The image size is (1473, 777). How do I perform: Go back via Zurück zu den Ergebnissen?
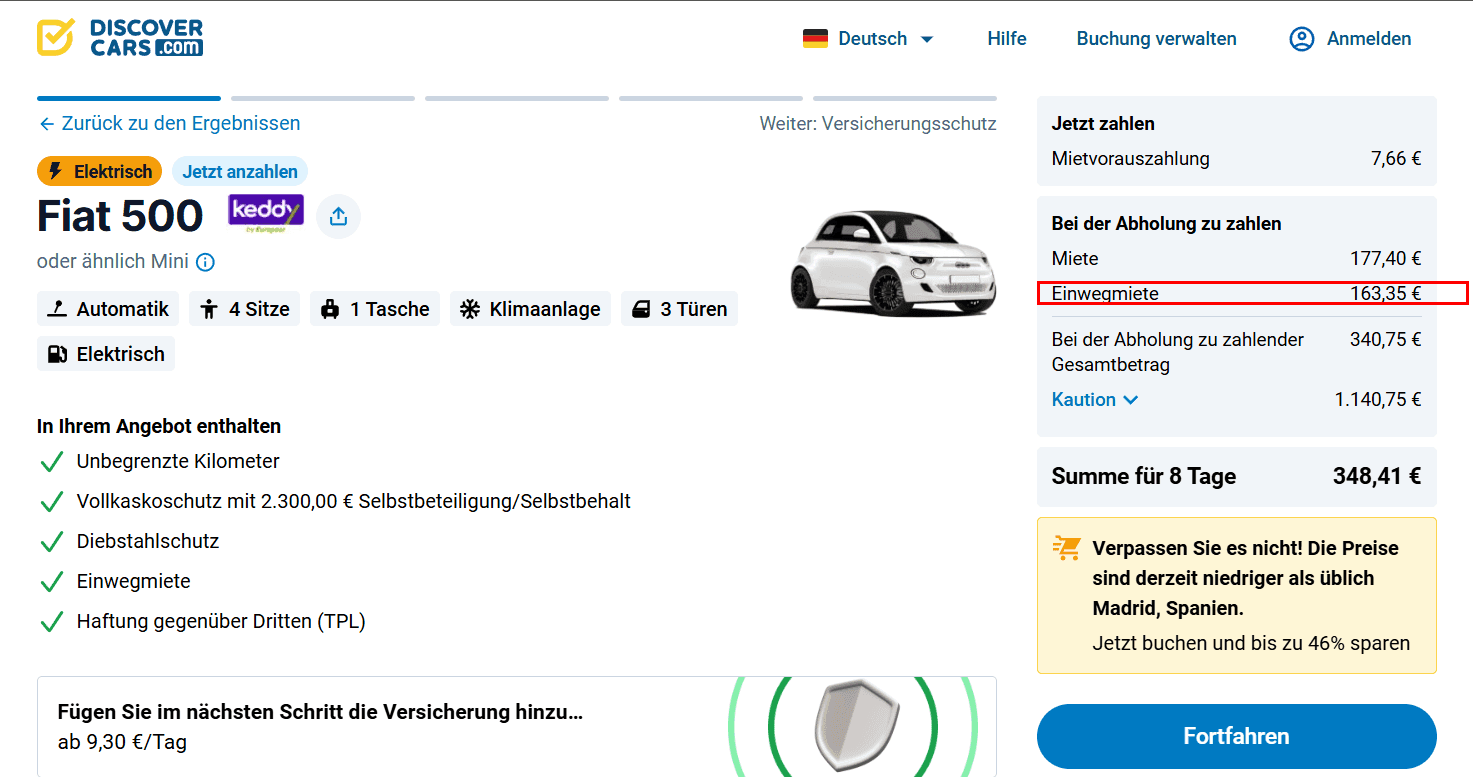169,123
